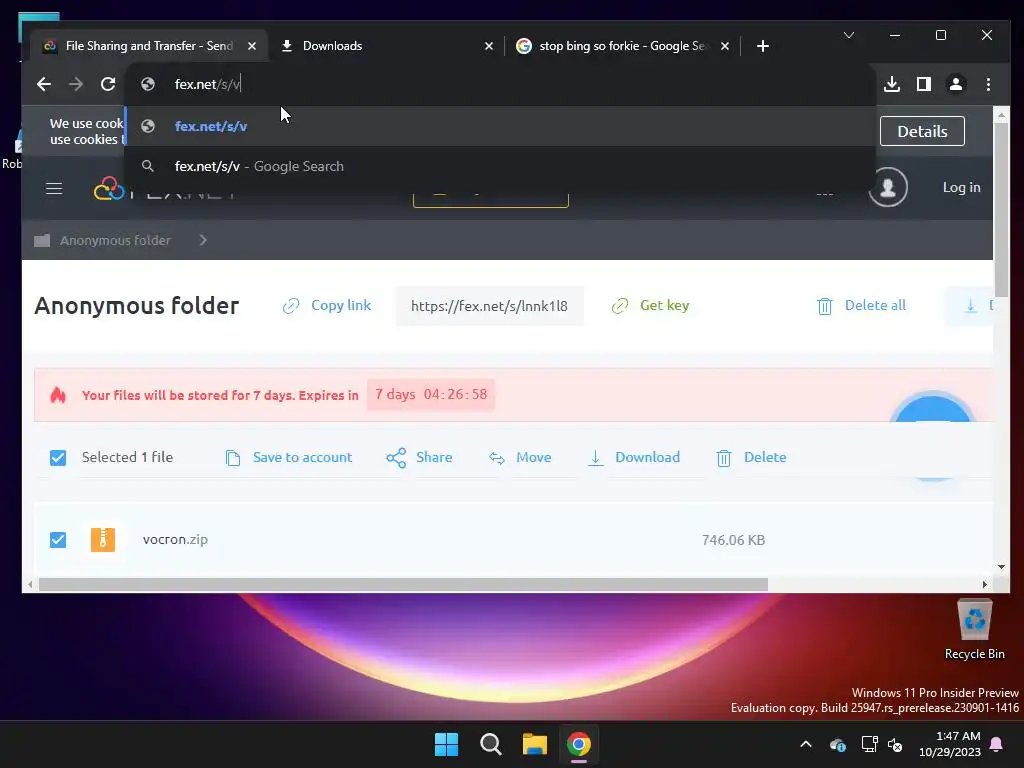Image resolution: width=1024 pixels, height=768 pixels.
Task: Show hidden system tray icons
Action: (806, 744)
